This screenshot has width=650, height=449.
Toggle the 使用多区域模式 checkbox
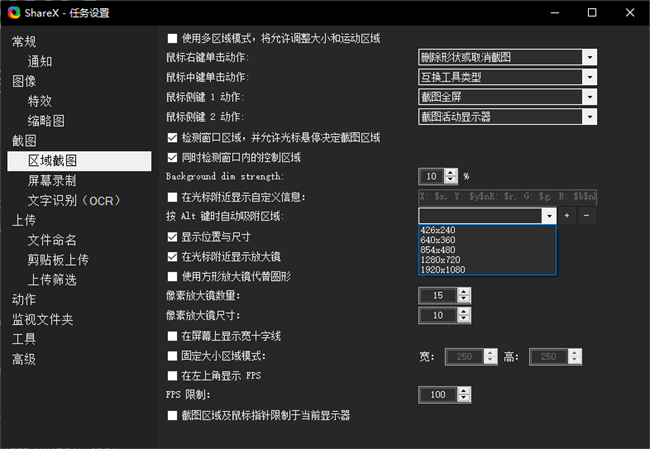pyautogui.click(x=173, y=38)
